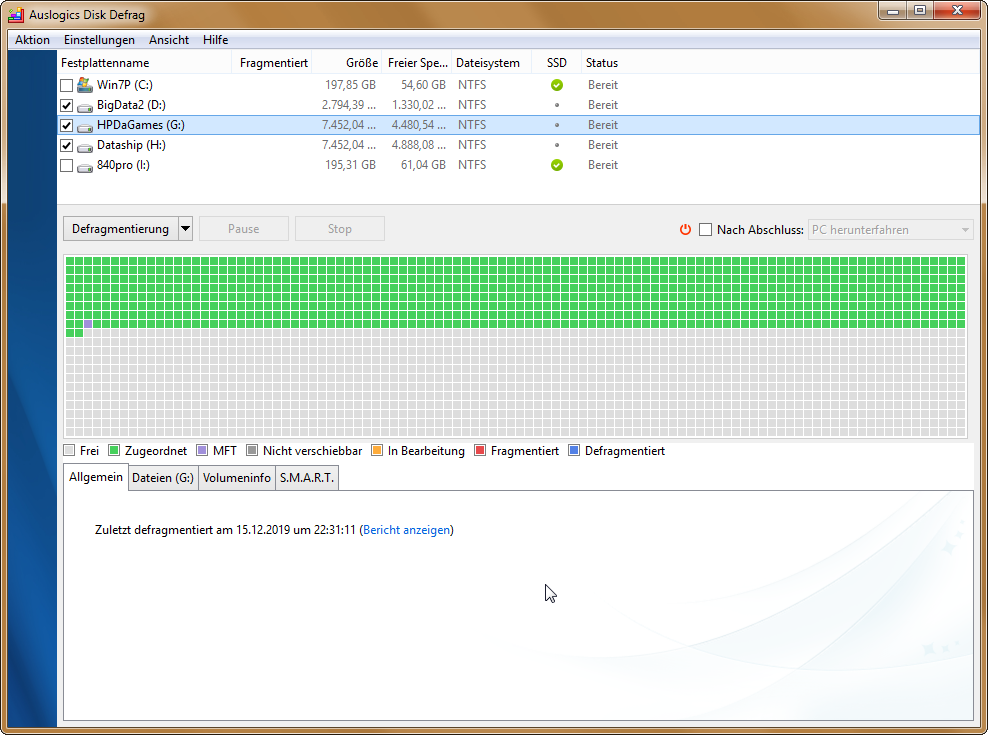Click the hard drive icon next to Dataship (H:)
This screenshot has width=988, height=735.
click(x=84, y=145)
